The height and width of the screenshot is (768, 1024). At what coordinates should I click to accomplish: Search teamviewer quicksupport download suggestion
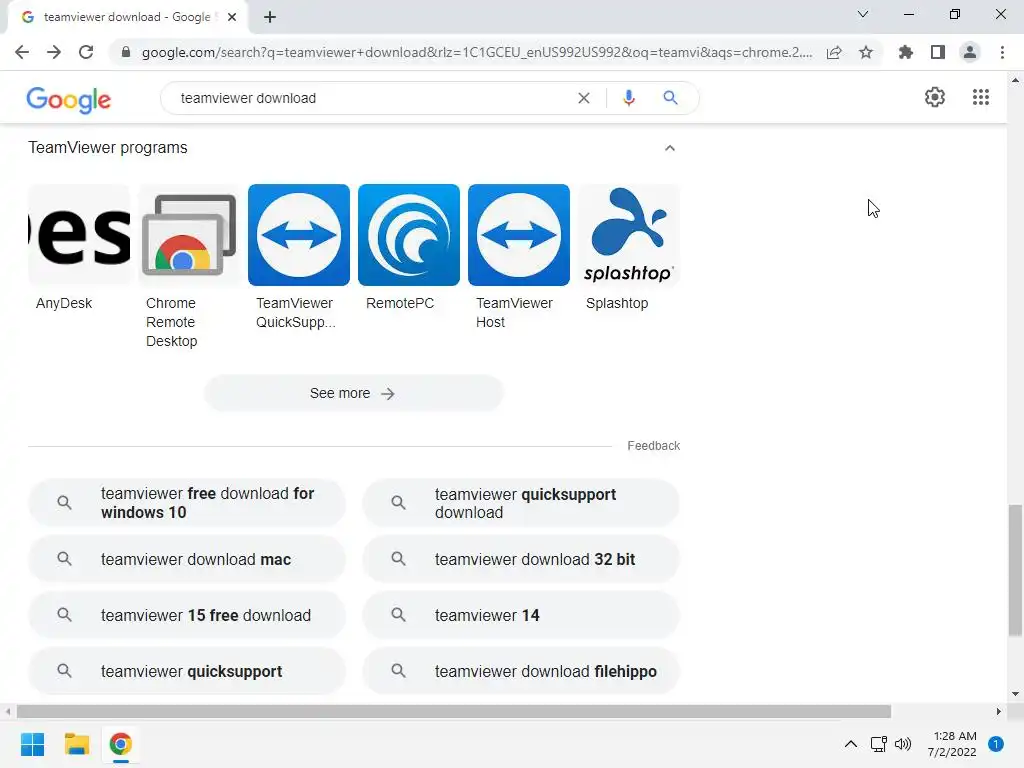(521, 503)
